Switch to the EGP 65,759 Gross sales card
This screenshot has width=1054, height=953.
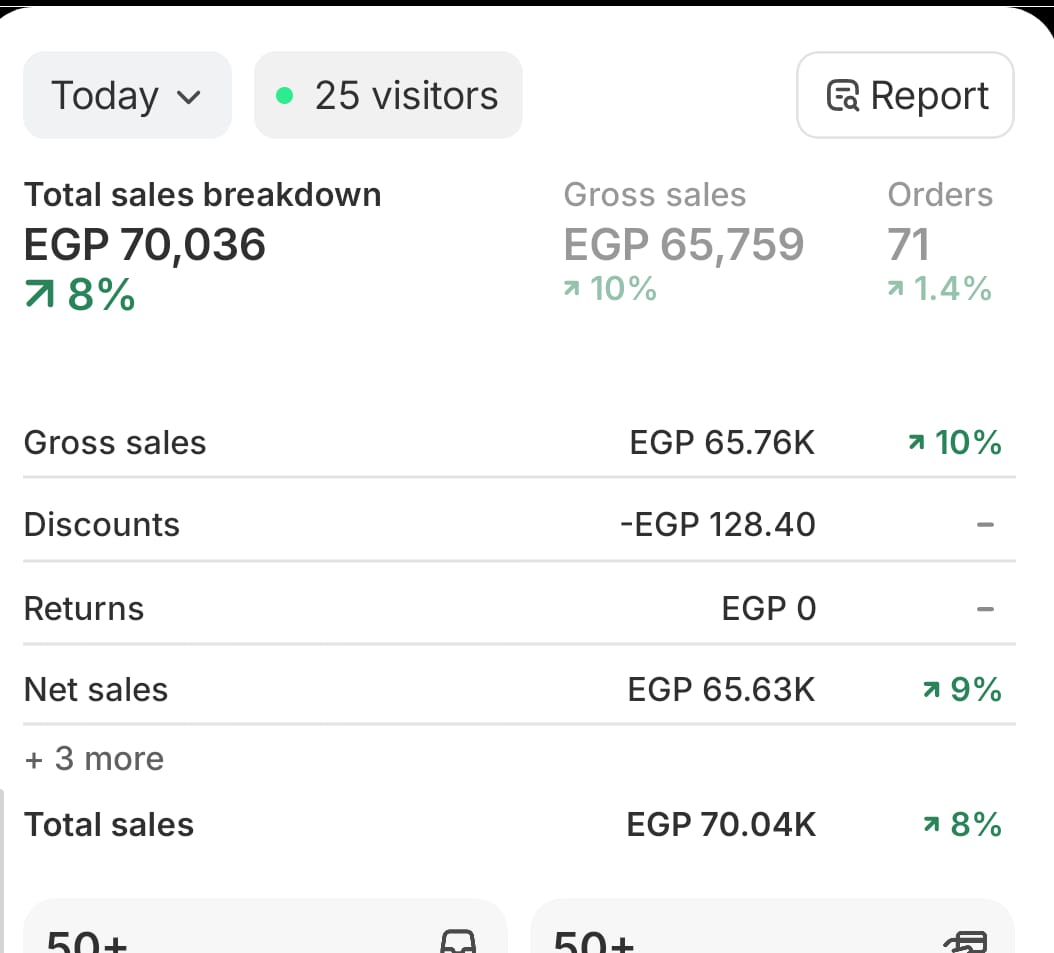click(683, 243)
